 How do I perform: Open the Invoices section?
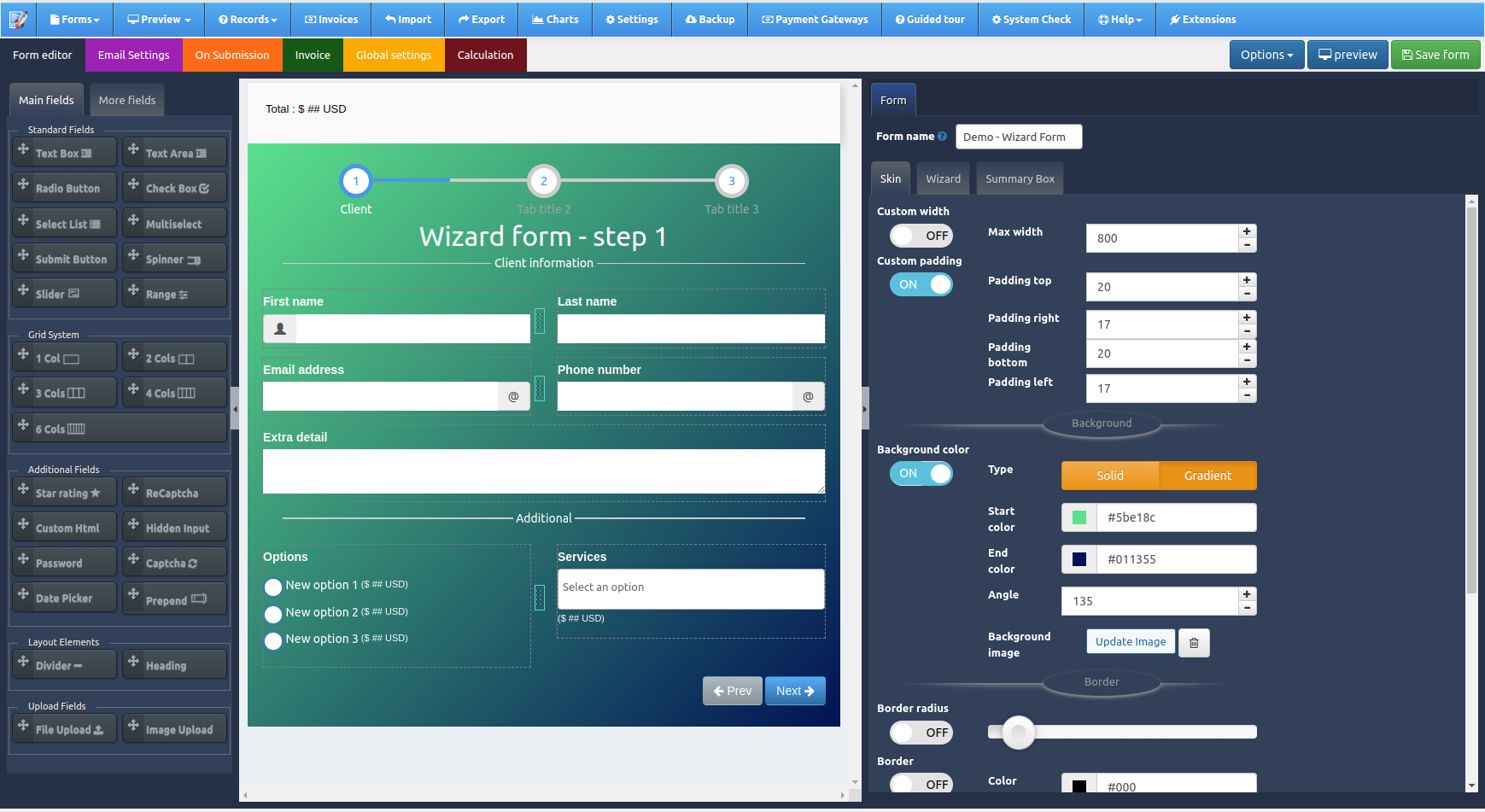(330, 19)
